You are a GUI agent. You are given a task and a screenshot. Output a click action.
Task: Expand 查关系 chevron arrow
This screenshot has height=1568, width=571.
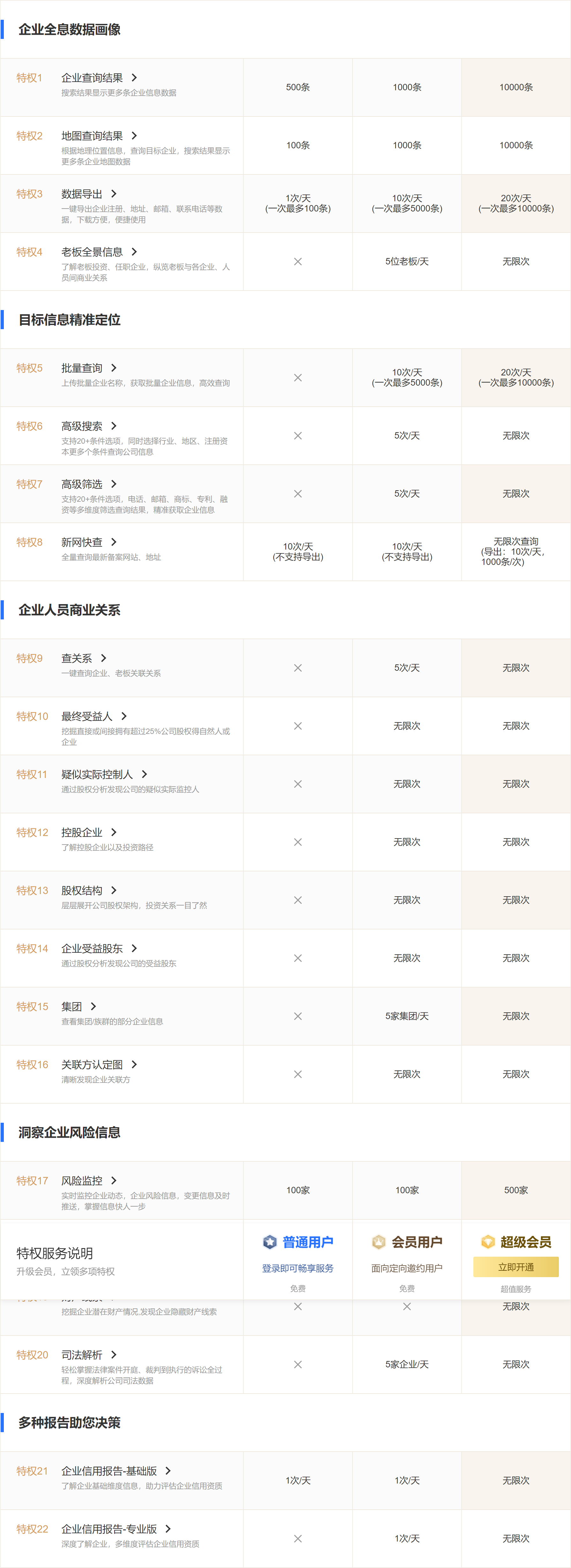pos(103,658)
